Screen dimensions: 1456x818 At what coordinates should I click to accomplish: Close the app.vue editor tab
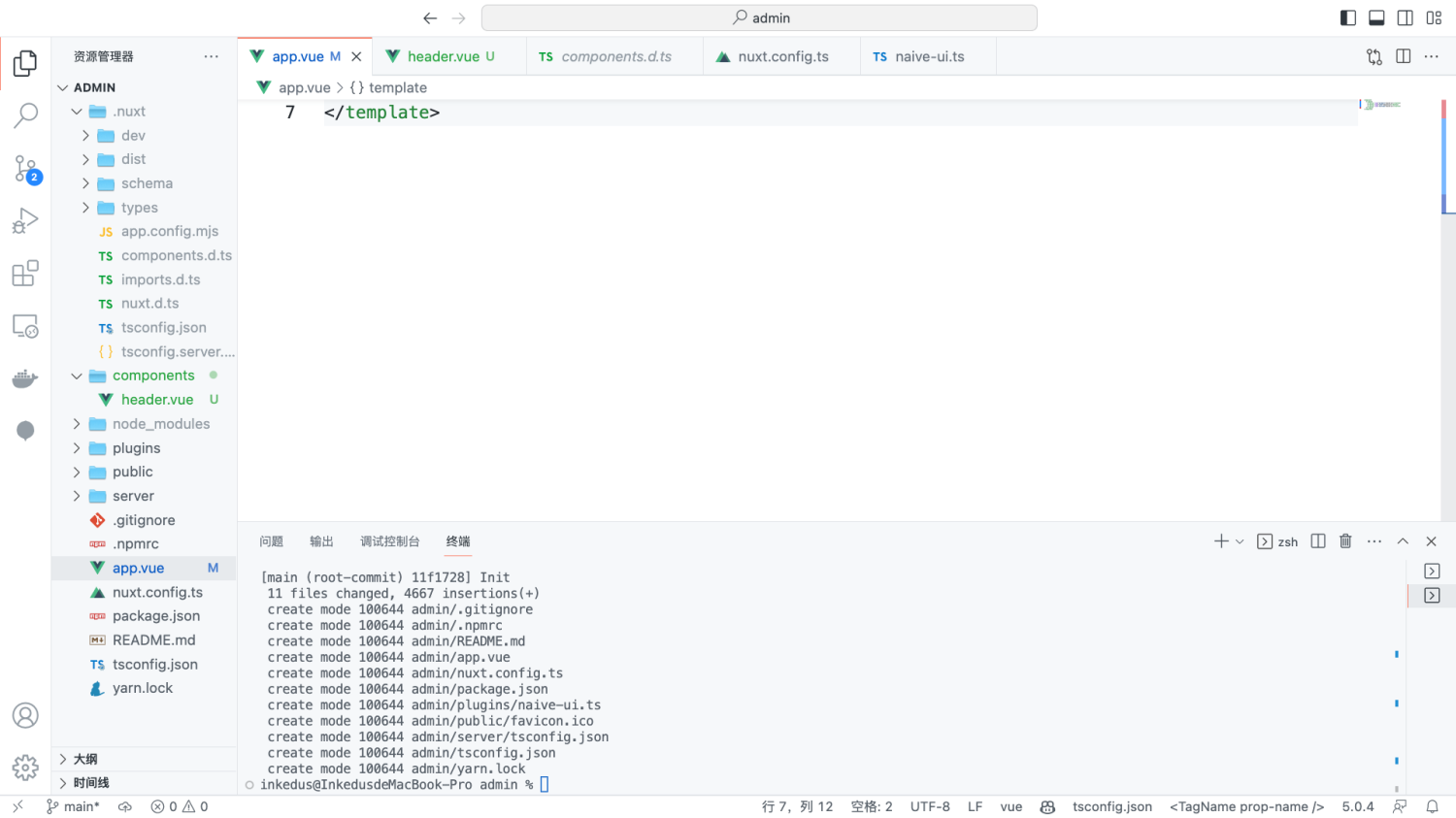[356, 56]
